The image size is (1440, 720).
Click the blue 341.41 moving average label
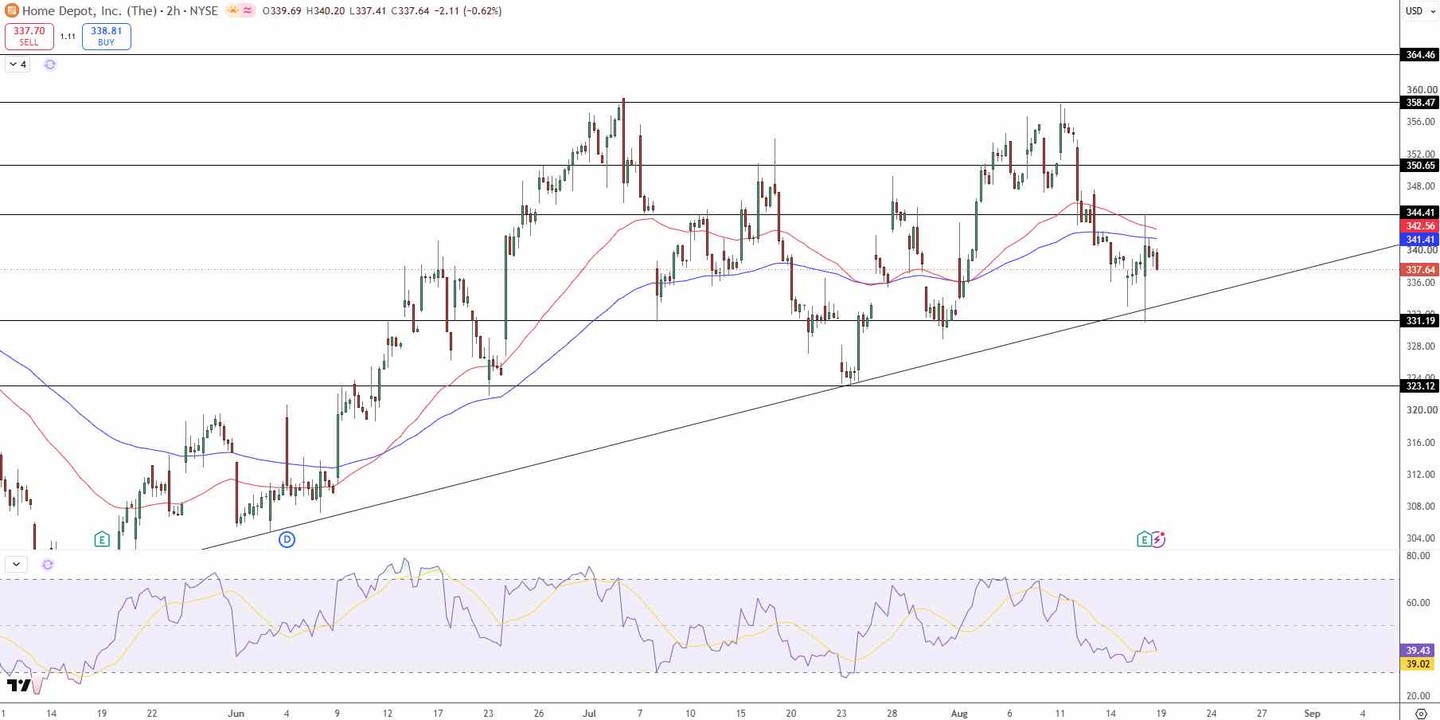[1420, 240]
